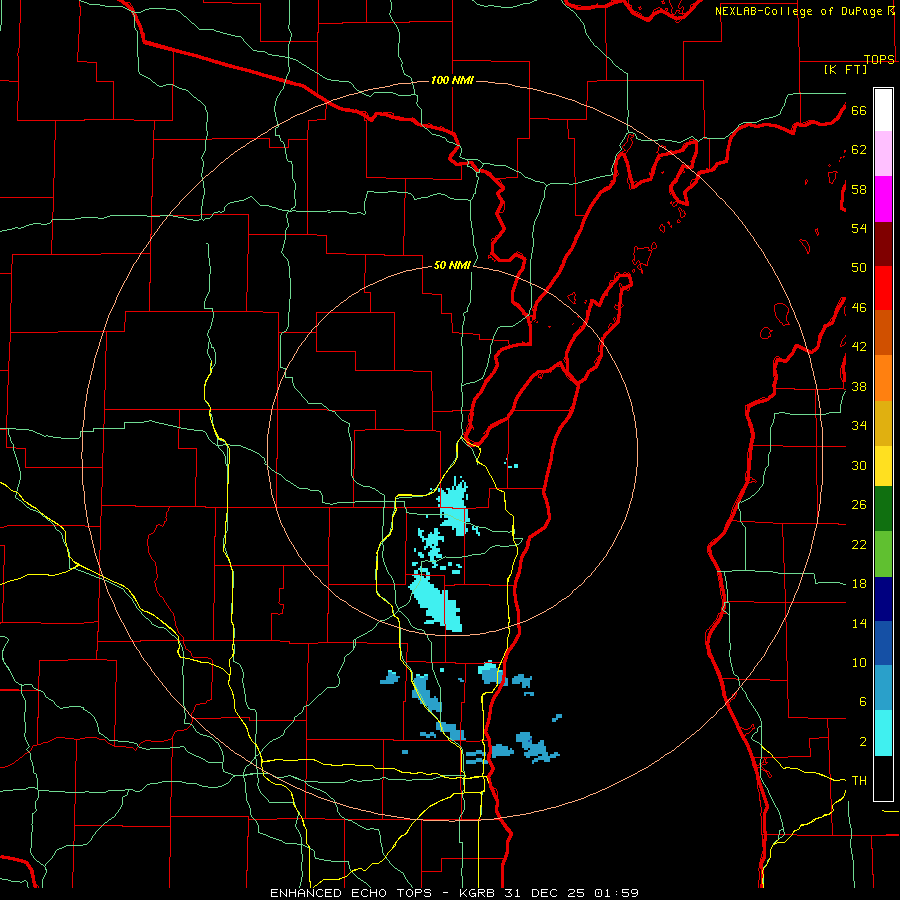
Task: Click the 54 legend value
Action: (x=859, y=228)
